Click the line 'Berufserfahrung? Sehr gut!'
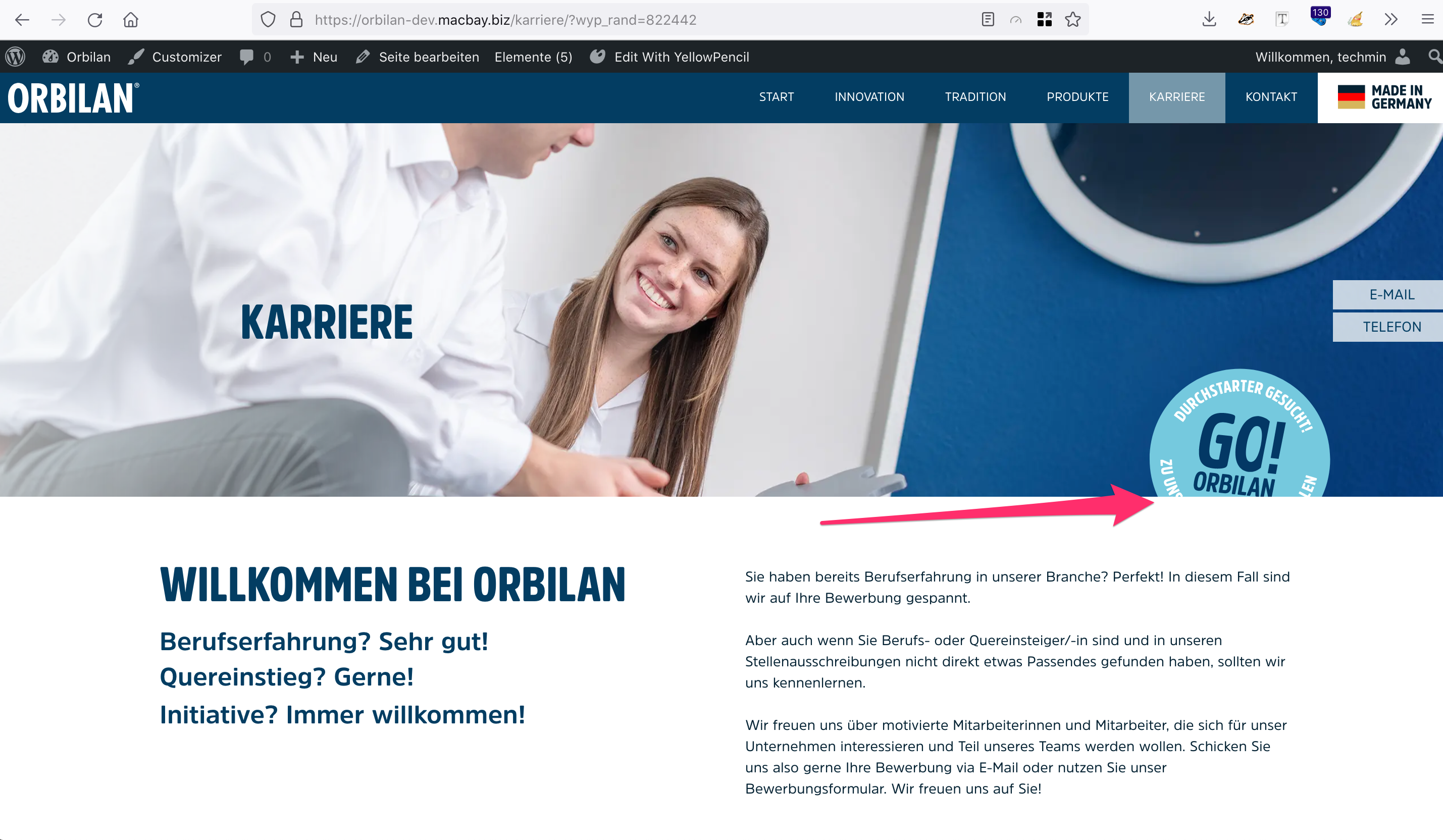This screenshot has height=840, width=1443. point(324,642)
